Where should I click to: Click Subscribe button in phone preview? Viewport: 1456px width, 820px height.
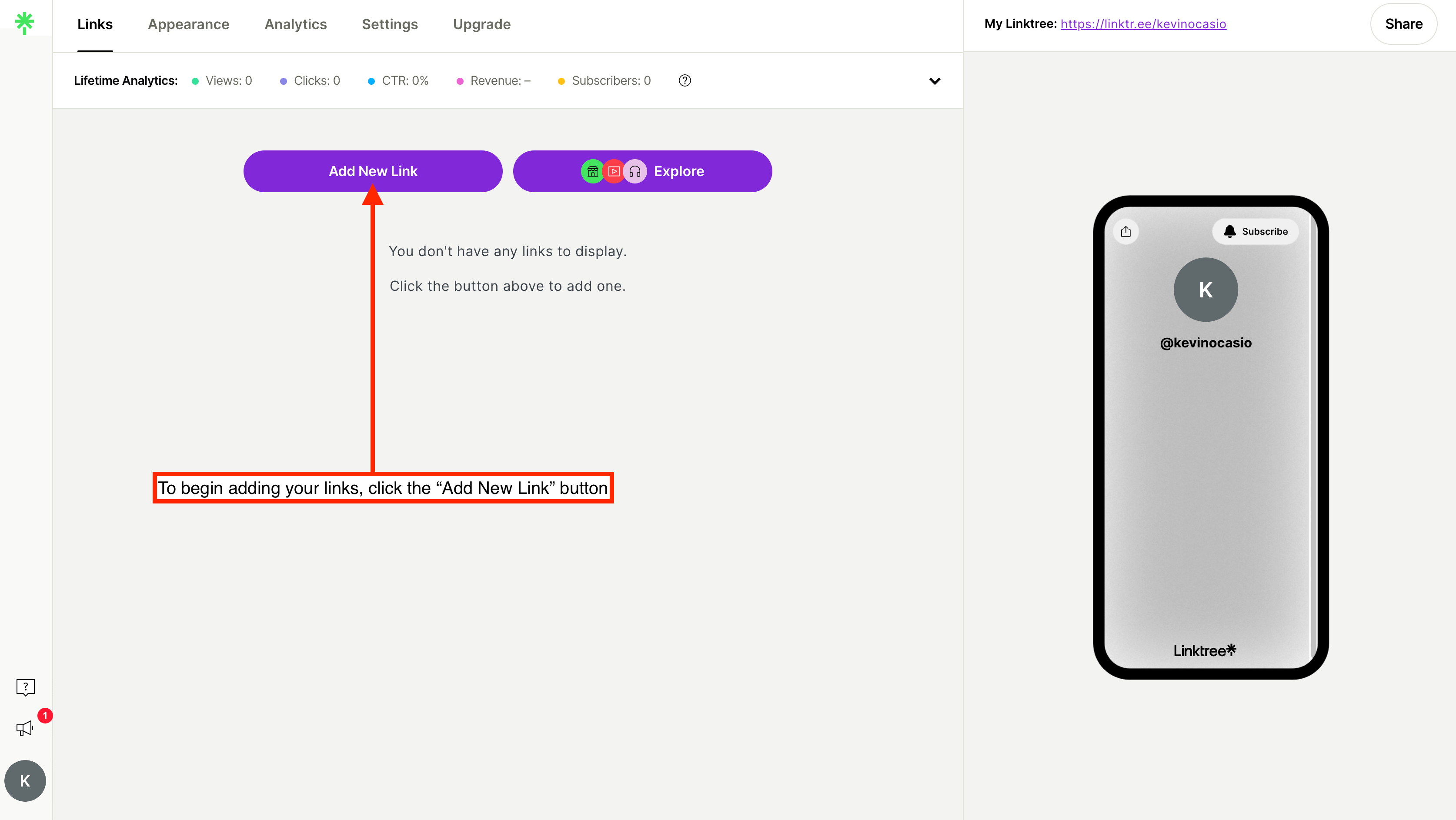click(x=1256, y=231)
